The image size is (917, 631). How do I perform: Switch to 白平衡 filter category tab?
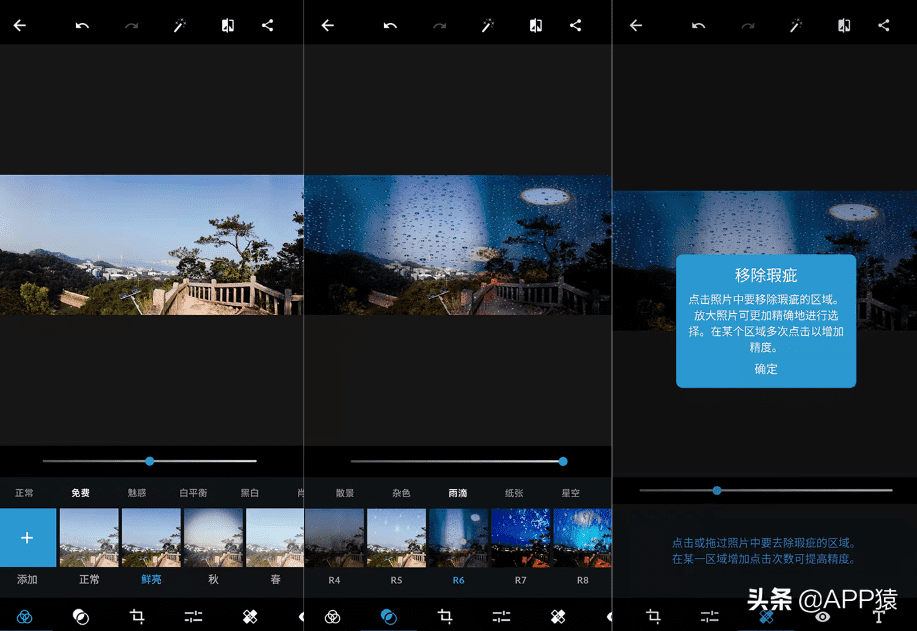(193, 493)
